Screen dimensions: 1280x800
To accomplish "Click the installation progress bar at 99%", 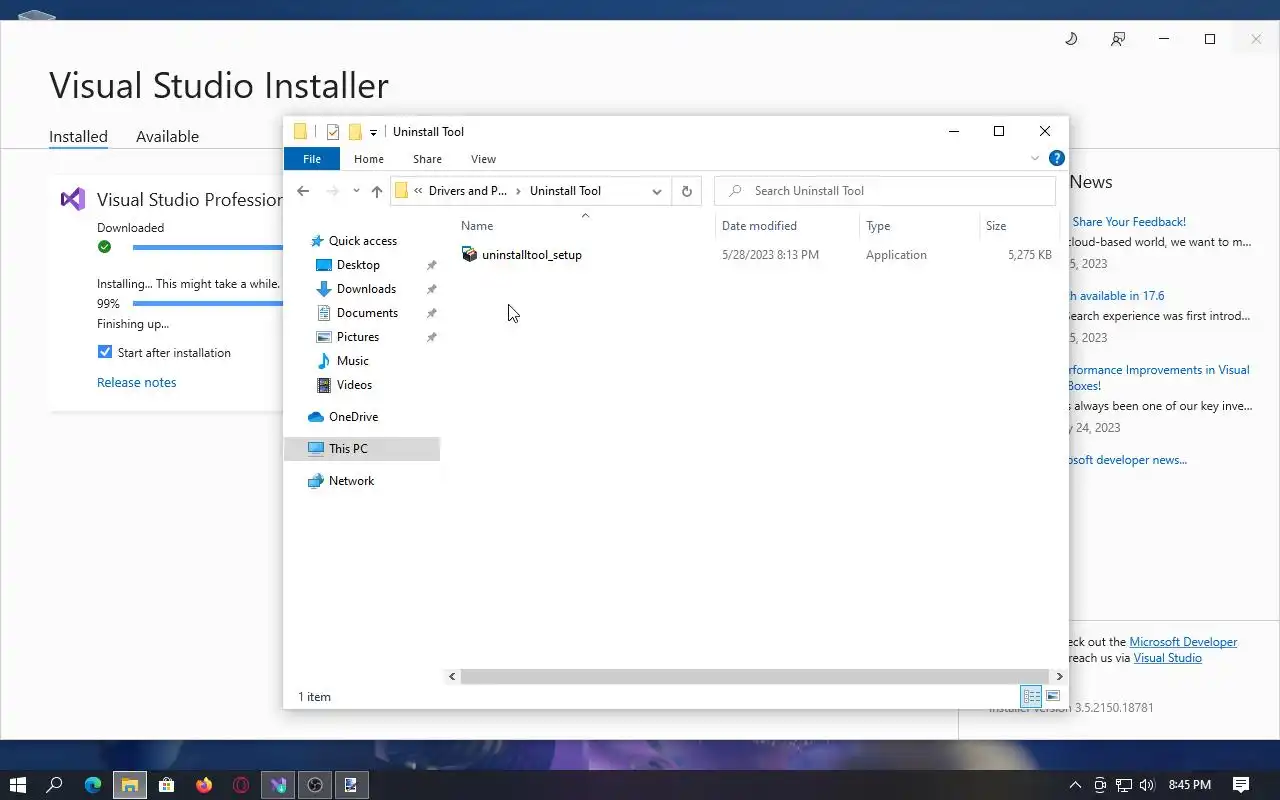I will pos(208,303).
